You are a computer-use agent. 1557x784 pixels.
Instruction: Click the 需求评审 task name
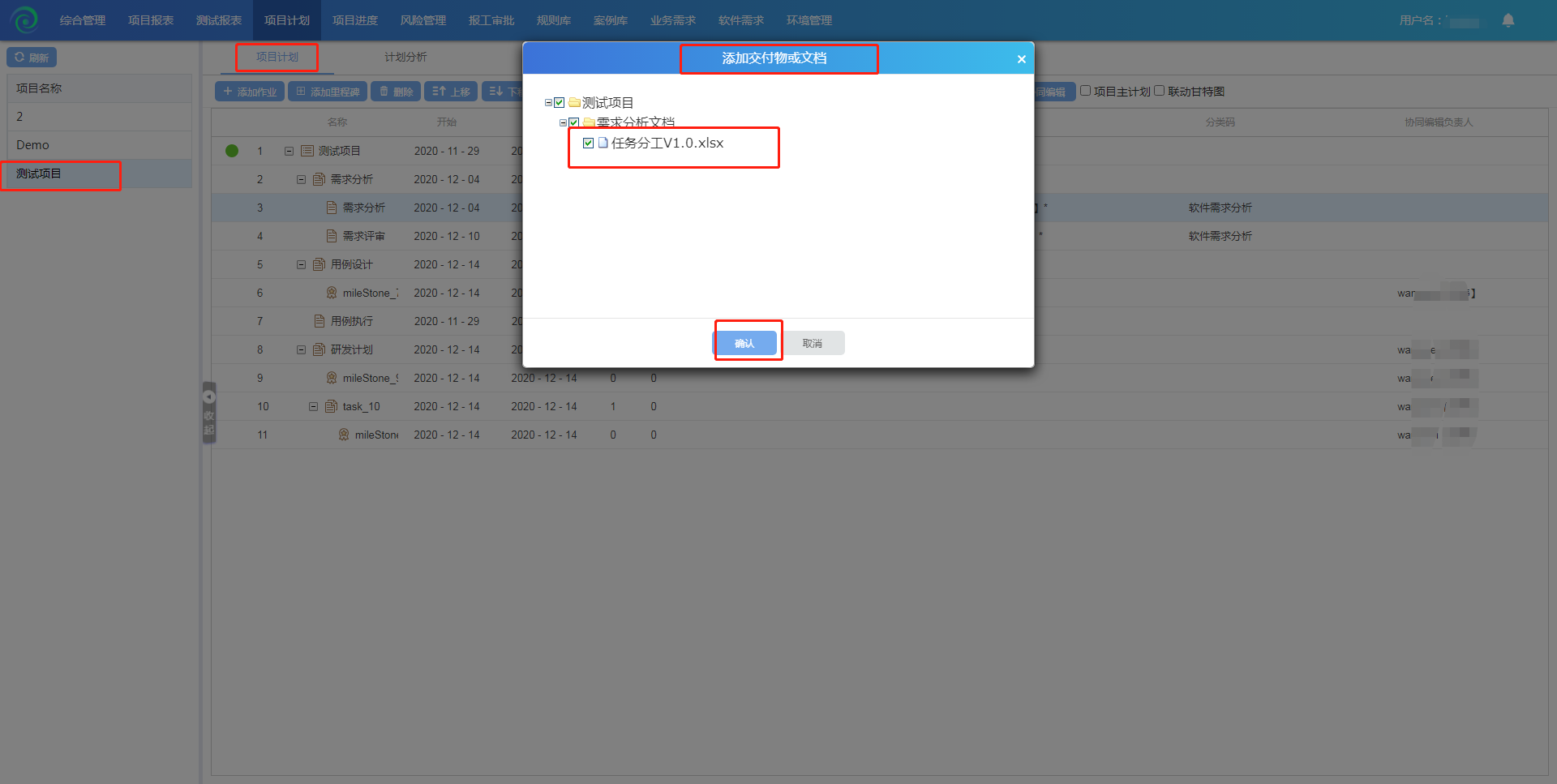click(364, 236)
